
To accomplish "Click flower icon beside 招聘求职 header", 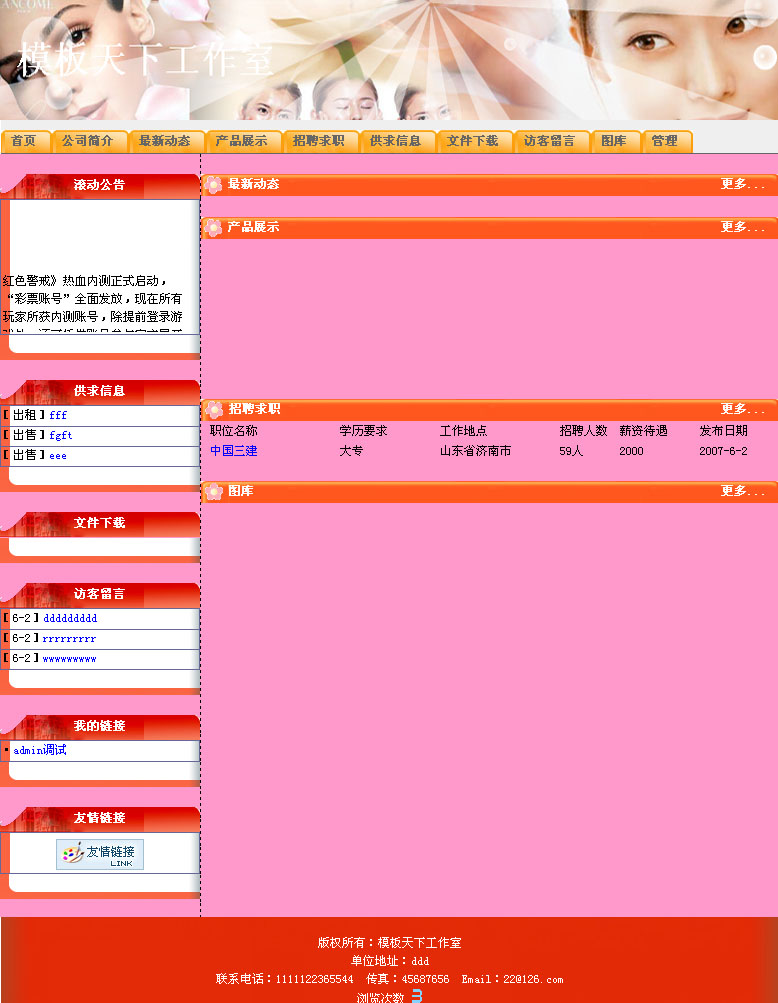I will (x=213, y=410).
